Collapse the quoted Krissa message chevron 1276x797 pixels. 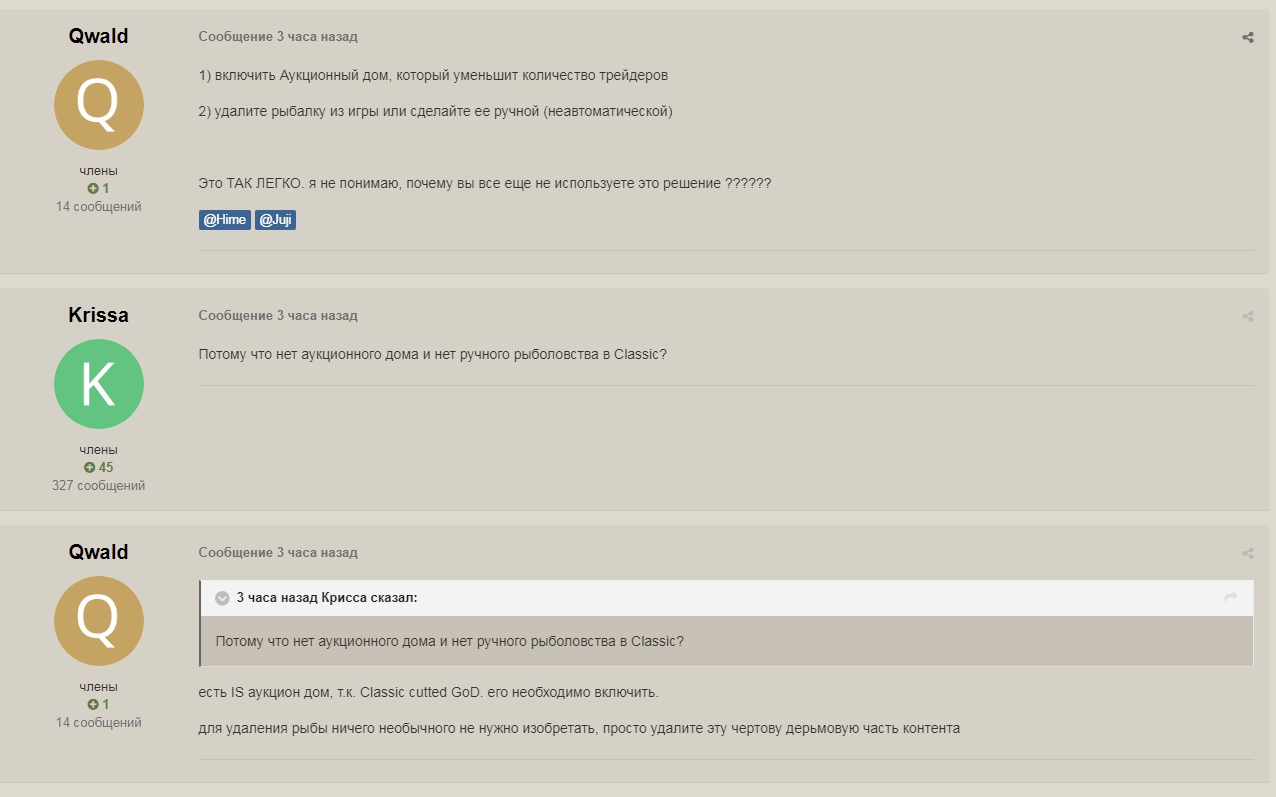[x=222, y=598]
